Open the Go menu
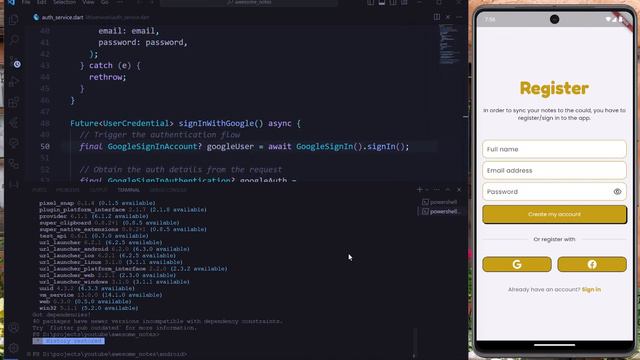Viewport: 640px width, 360px height. (104, 2)
